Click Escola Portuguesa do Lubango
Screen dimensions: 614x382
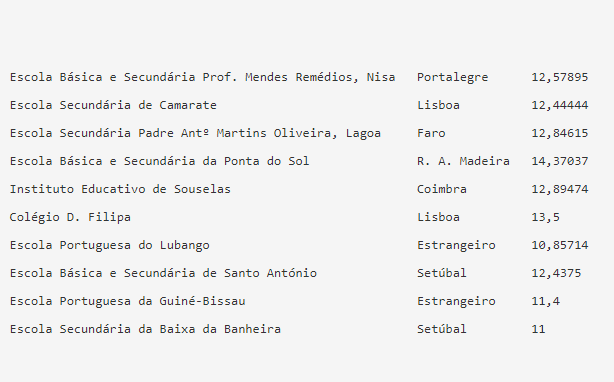click(x=110, y=245)
